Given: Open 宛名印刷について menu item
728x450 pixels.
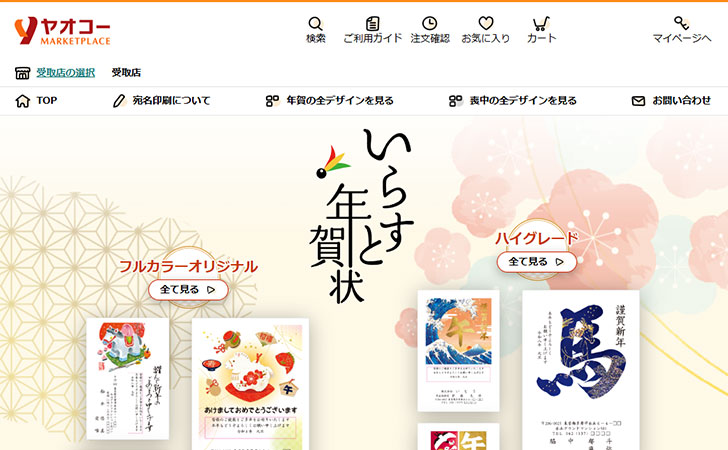Looking at the screenshot, I should pos(162,101).
